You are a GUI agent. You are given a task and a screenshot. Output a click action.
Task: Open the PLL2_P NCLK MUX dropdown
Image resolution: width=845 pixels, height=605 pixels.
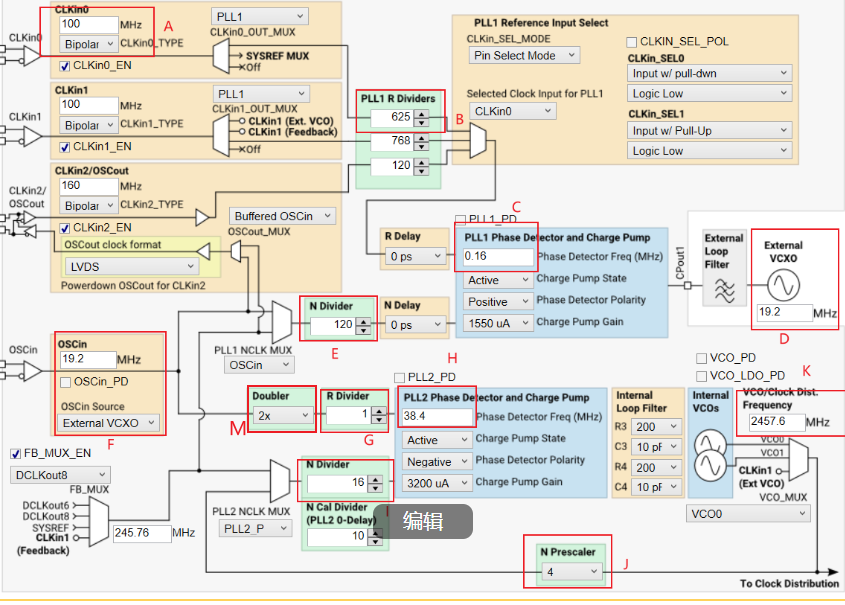click(x=255, y=529)
